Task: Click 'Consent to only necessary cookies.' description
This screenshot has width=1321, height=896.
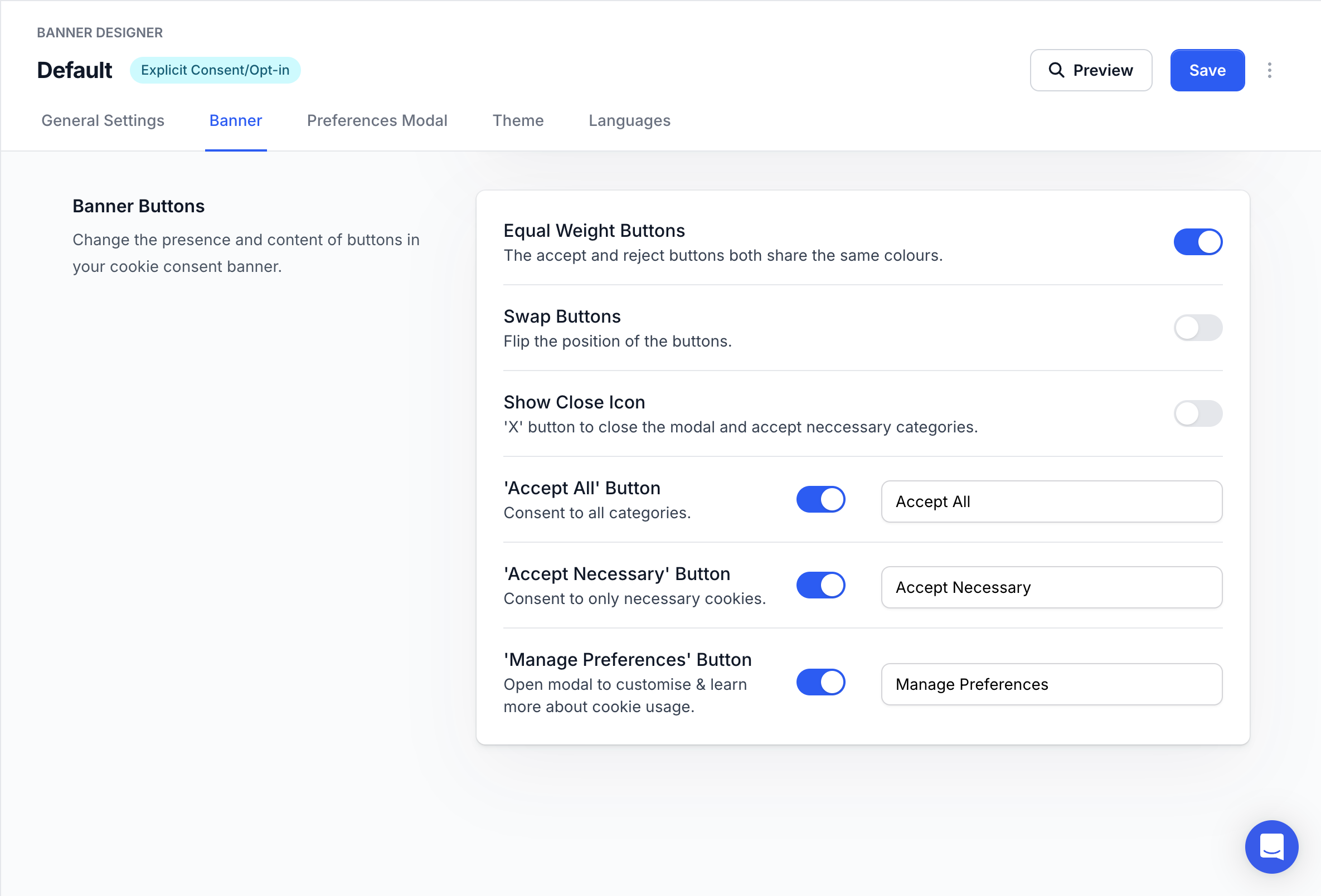Action: pos(635,599)
